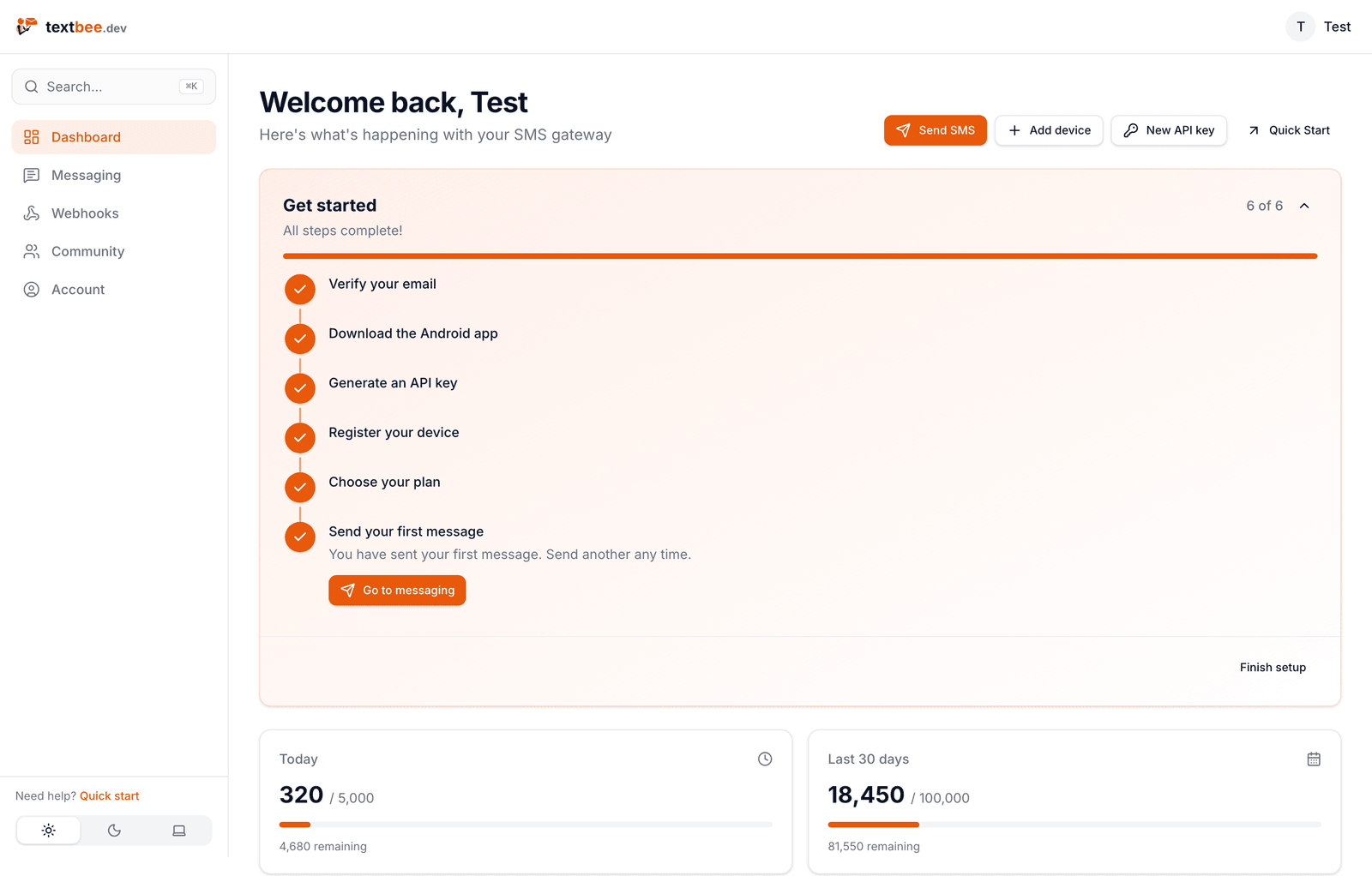The width and height of the screenshot is (1372, 876).
Task: Click the Choose your plan checkmark circle
Action: [x=300, y=488]
